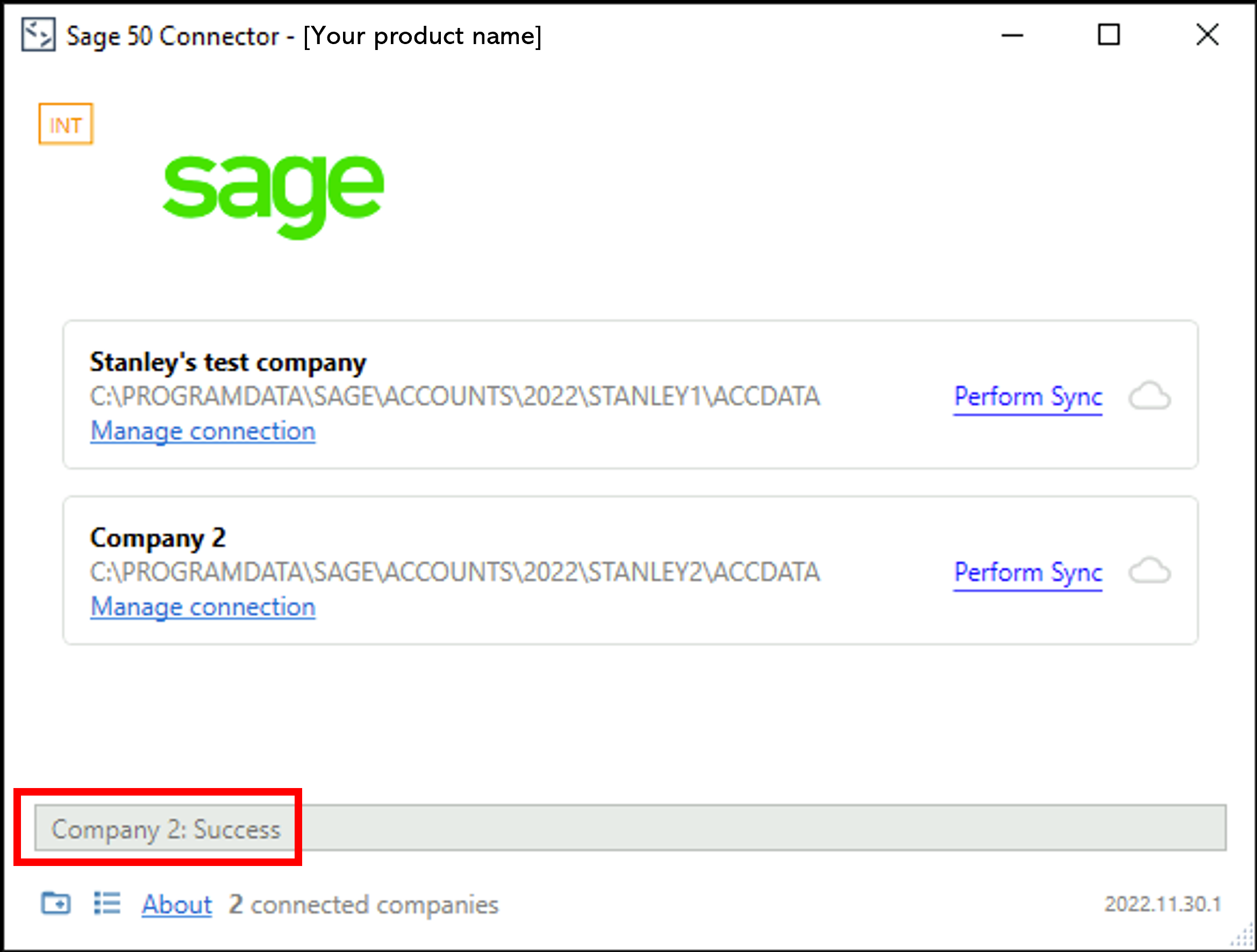Select the Company 2 heading
Screen dimensions: 1257x952
tap(158, 538)
